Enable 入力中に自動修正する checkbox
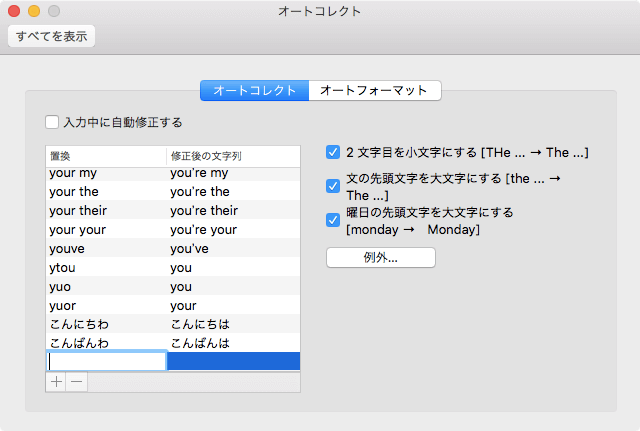The height and width of the screenshot is (431, 640). point(52,123)
